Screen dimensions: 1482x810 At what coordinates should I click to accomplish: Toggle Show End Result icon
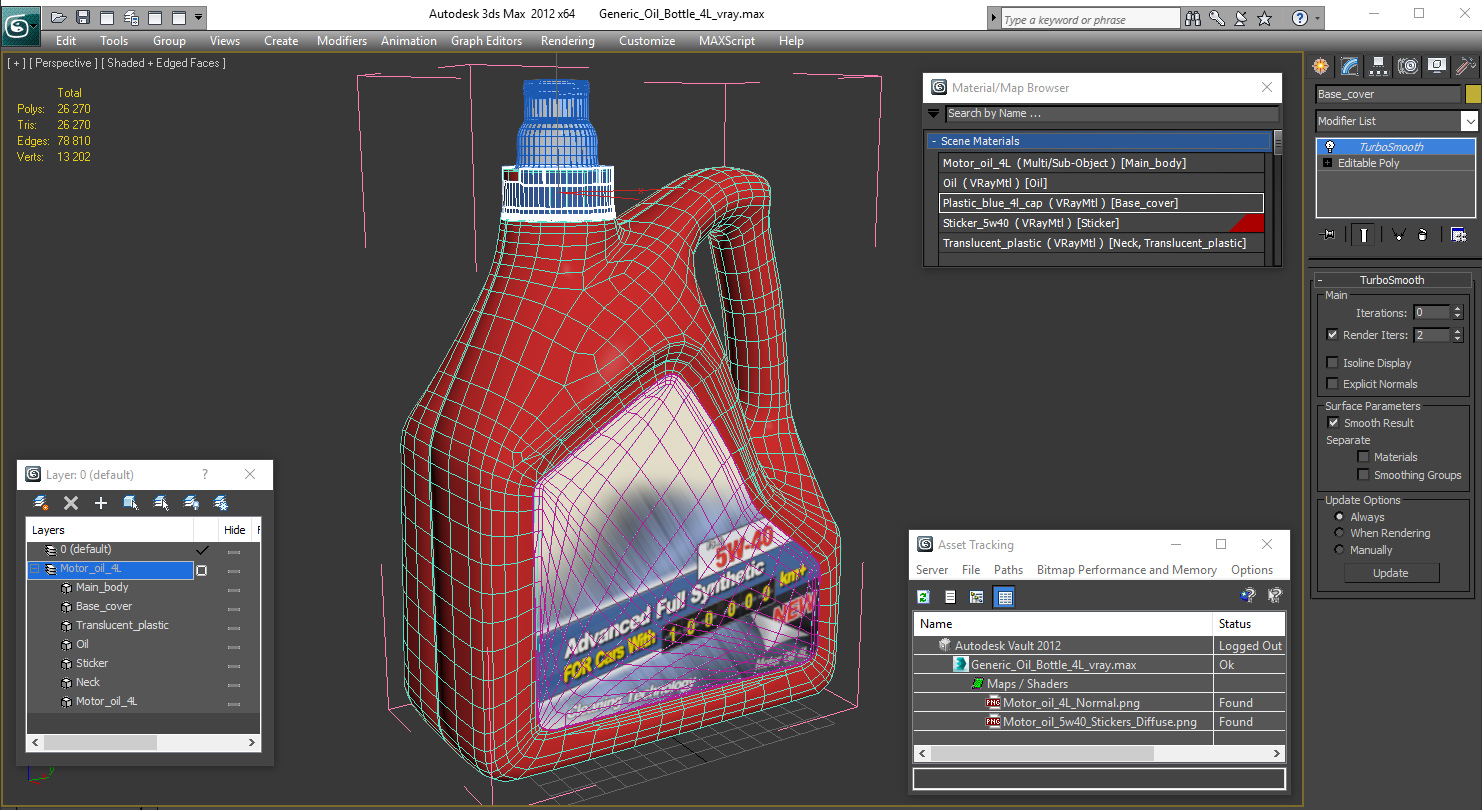(1362, 234)
